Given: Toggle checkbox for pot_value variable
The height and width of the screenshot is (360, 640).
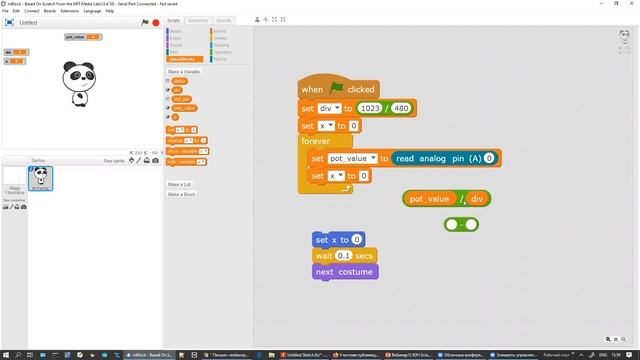Looking at the screenshot, I should pyautogui.click(x=168, y=108).
